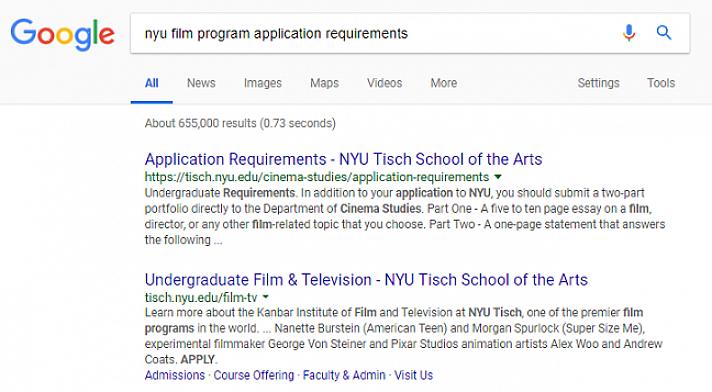Image resolution: width=712 pixels, height=392 pixels.
Task: Open search Settings menu
Action: pyautogui.click(x=598, y=83)
